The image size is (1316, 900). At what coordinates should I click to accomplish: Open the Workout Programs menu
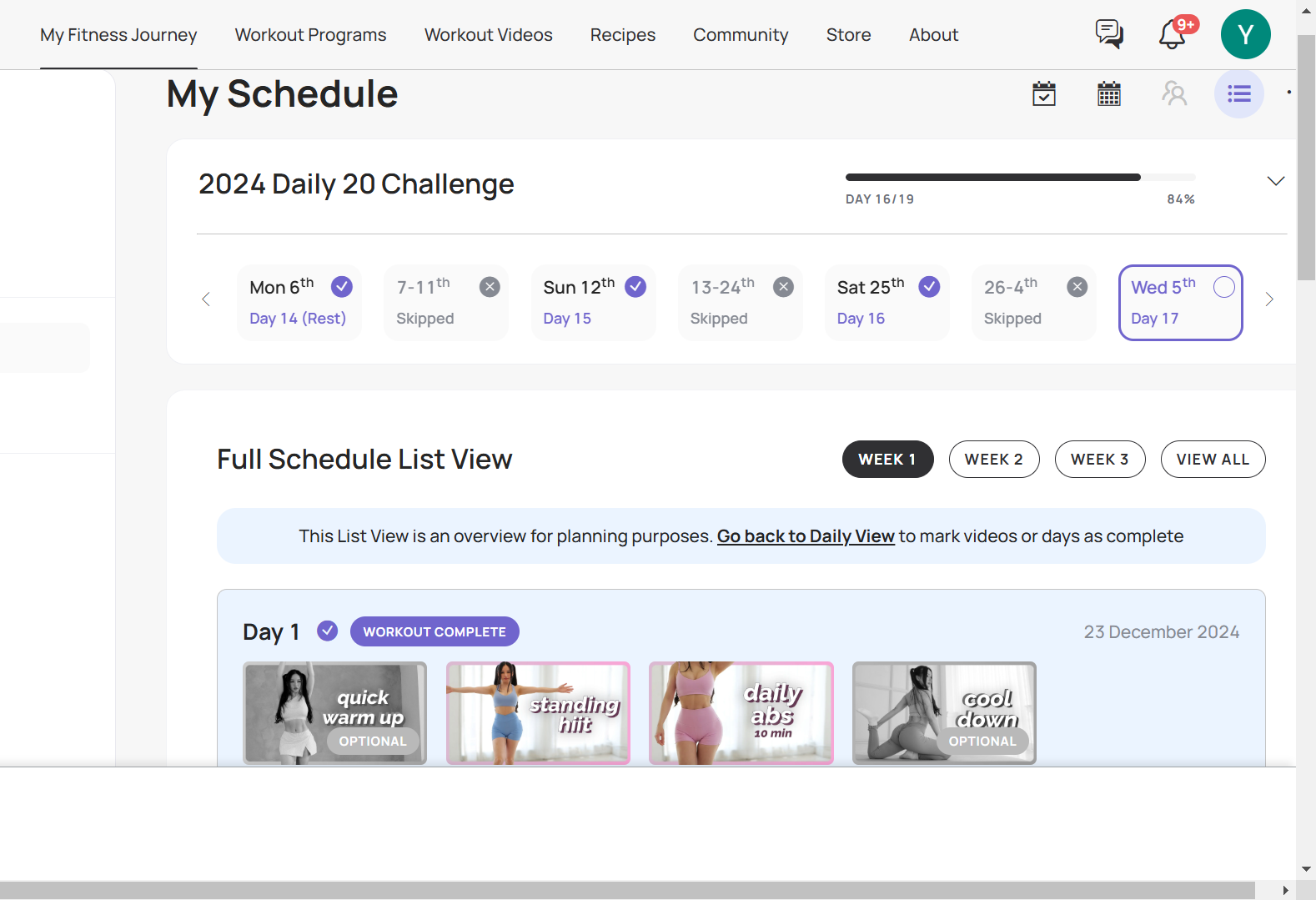[310, 35]
